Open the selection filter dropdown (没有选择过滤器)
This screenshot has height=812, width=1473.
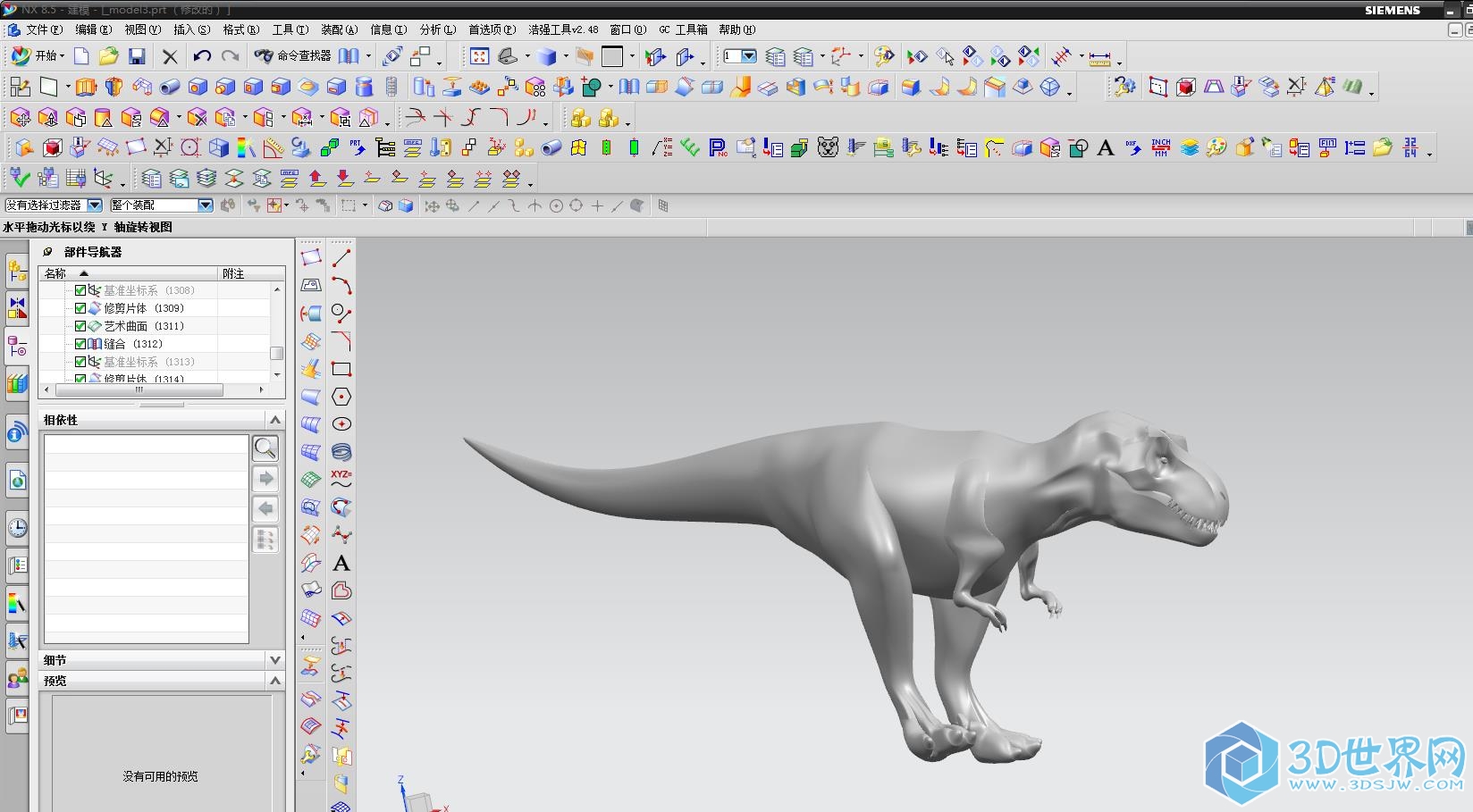[x=94, y=205]
